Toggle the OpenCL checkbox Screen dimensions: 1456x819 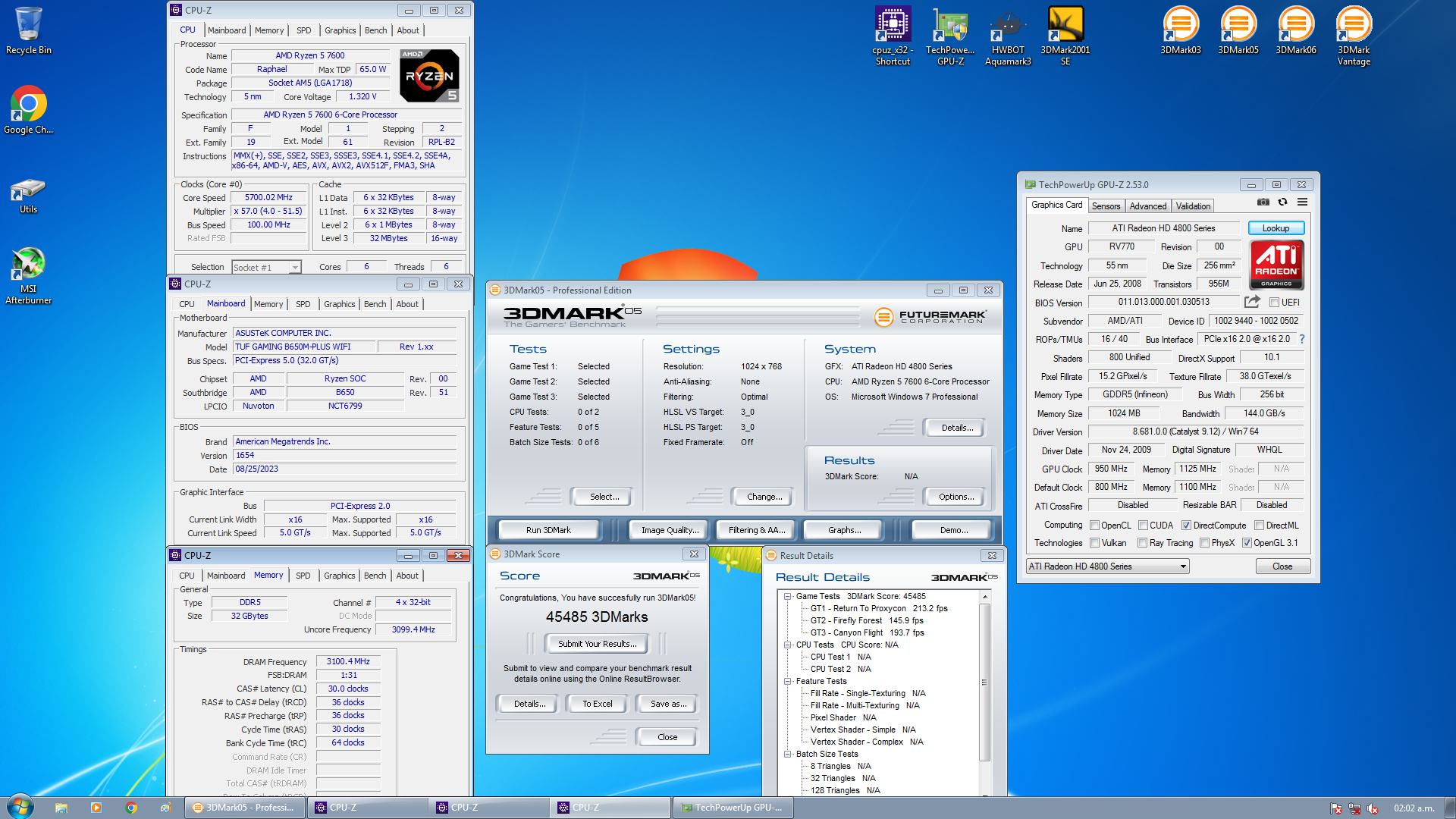[1094, 525]
